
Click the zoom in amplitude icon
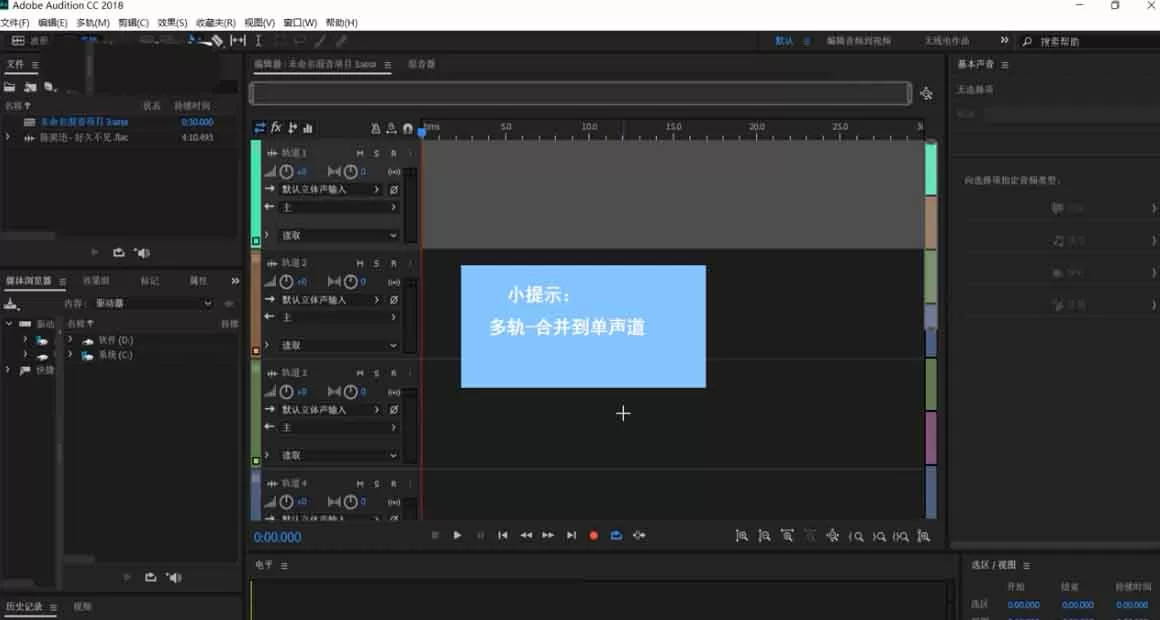tap(741, 536)
